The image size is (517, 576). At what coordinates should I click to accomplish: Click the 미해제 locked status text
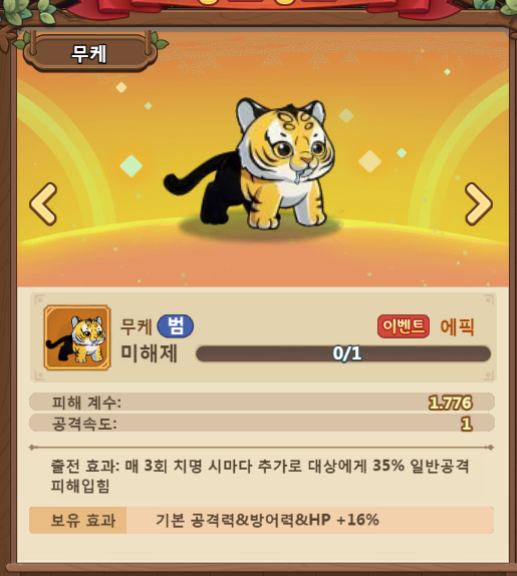[149, 353]
